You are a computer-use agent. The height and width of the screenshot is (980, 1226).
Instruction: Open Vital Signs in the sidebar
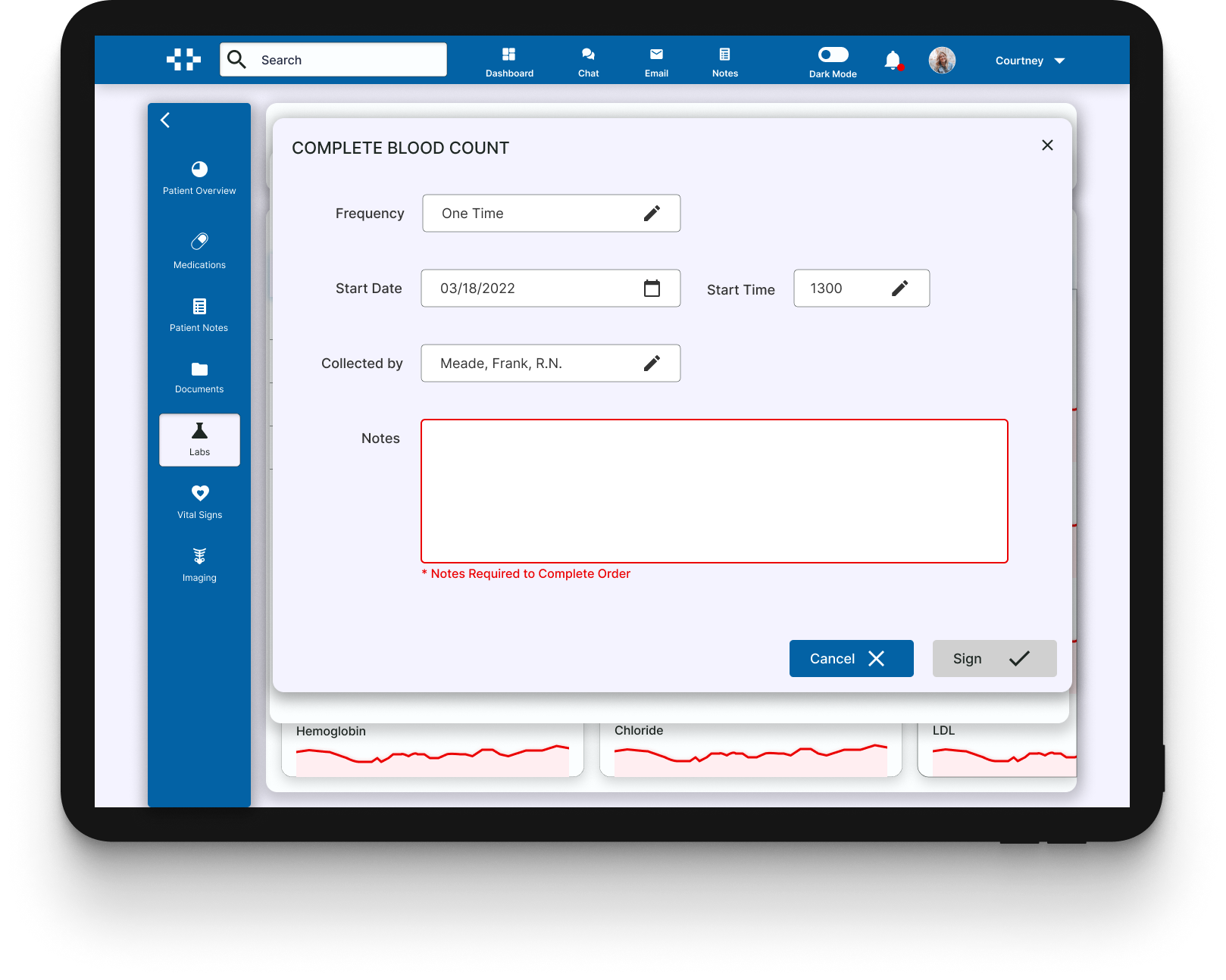[x=199, y=502]
